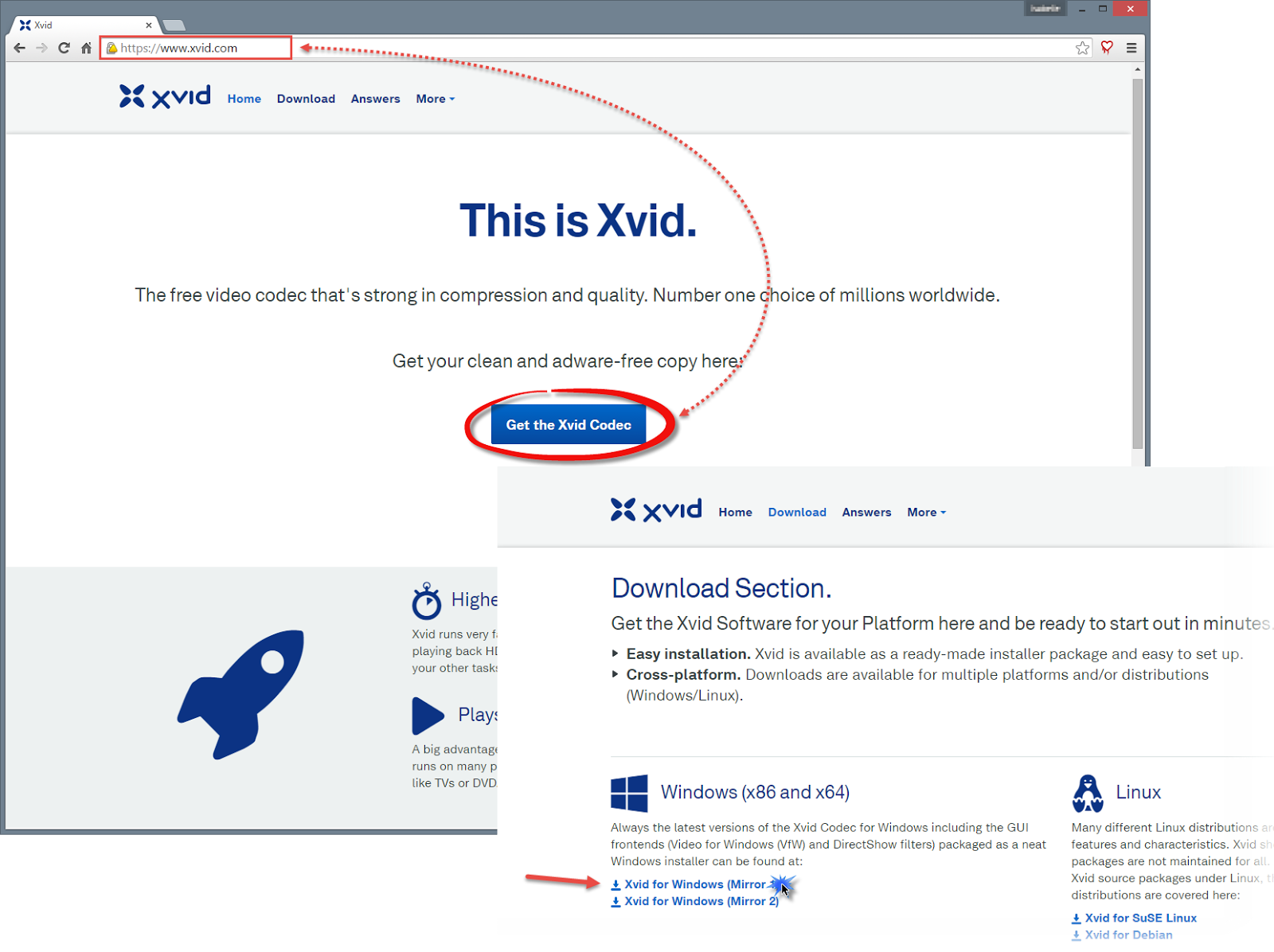
Task: Close the Xvid browser tab
Action: (x=149, y=25)
